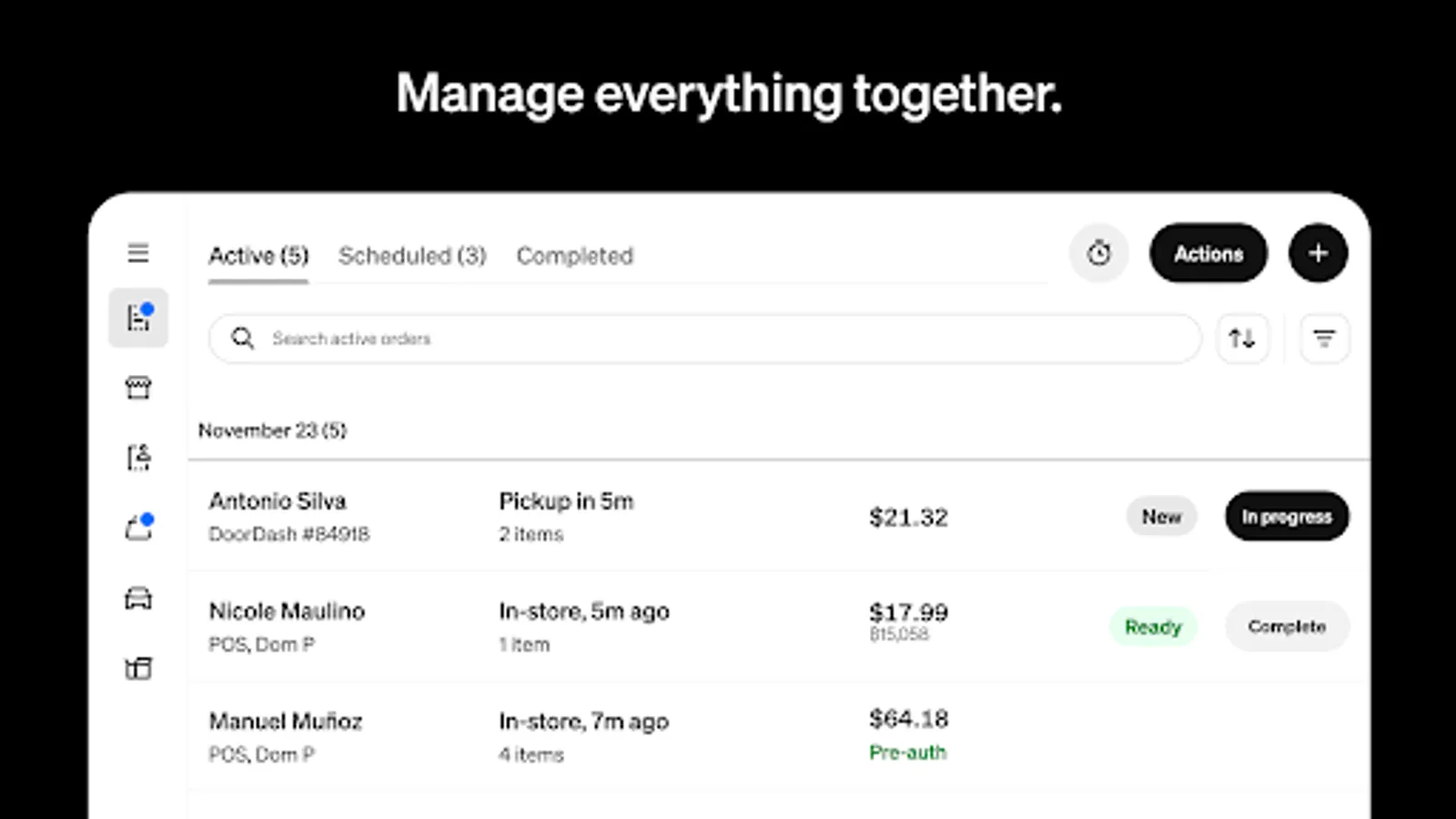Click the timer icon next to Actions
Screen dimensions: 1456x819
click(x=1099, y=253)
